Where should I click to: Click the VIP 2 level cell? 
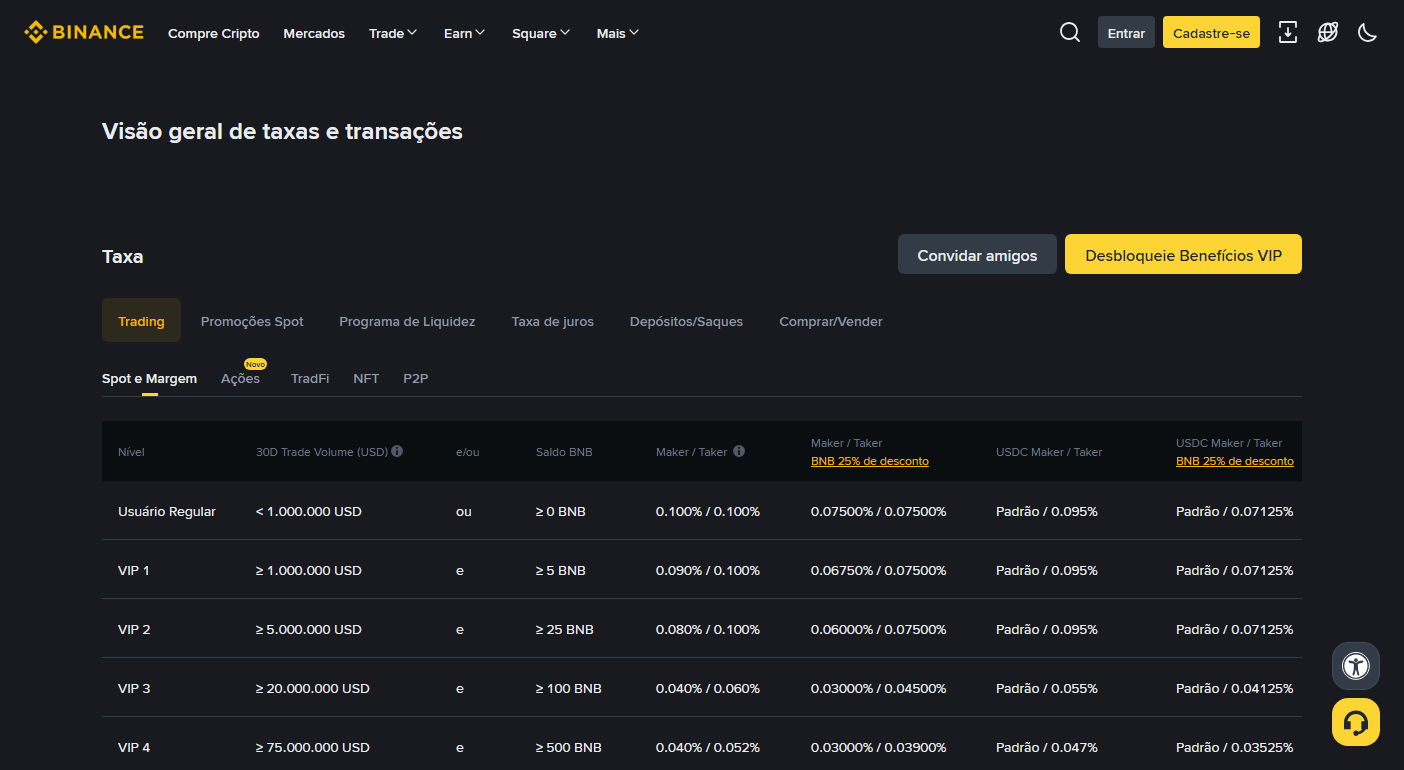click(134, 629)
